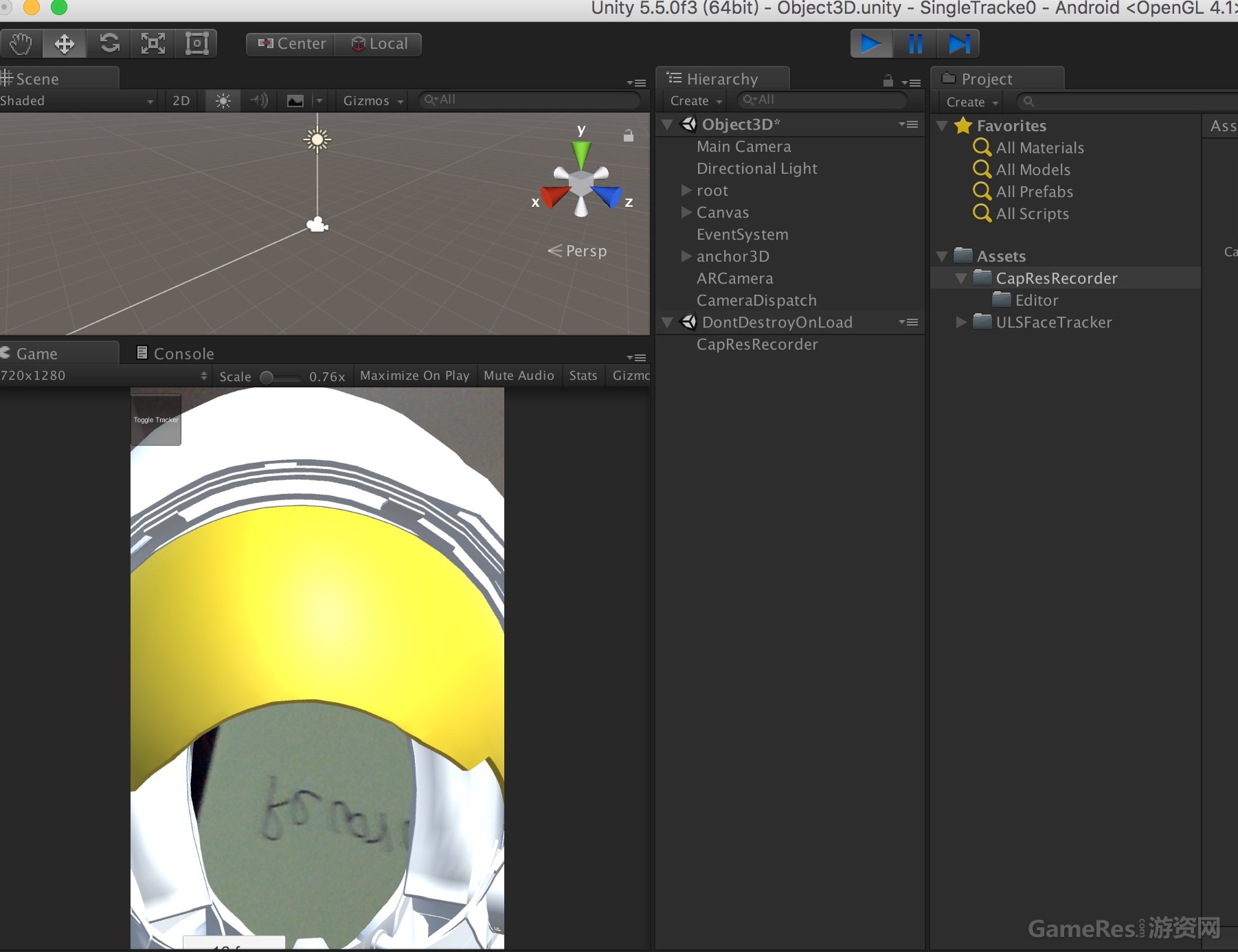Expand the Canvas object
Screen dimensions: 1238x952
coord(686,212)
